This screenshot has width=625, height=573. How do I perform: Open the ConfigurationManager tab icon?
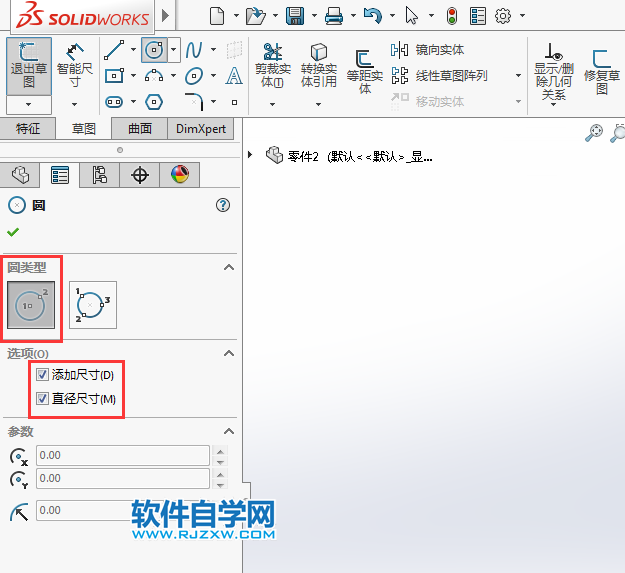(100, 175)
